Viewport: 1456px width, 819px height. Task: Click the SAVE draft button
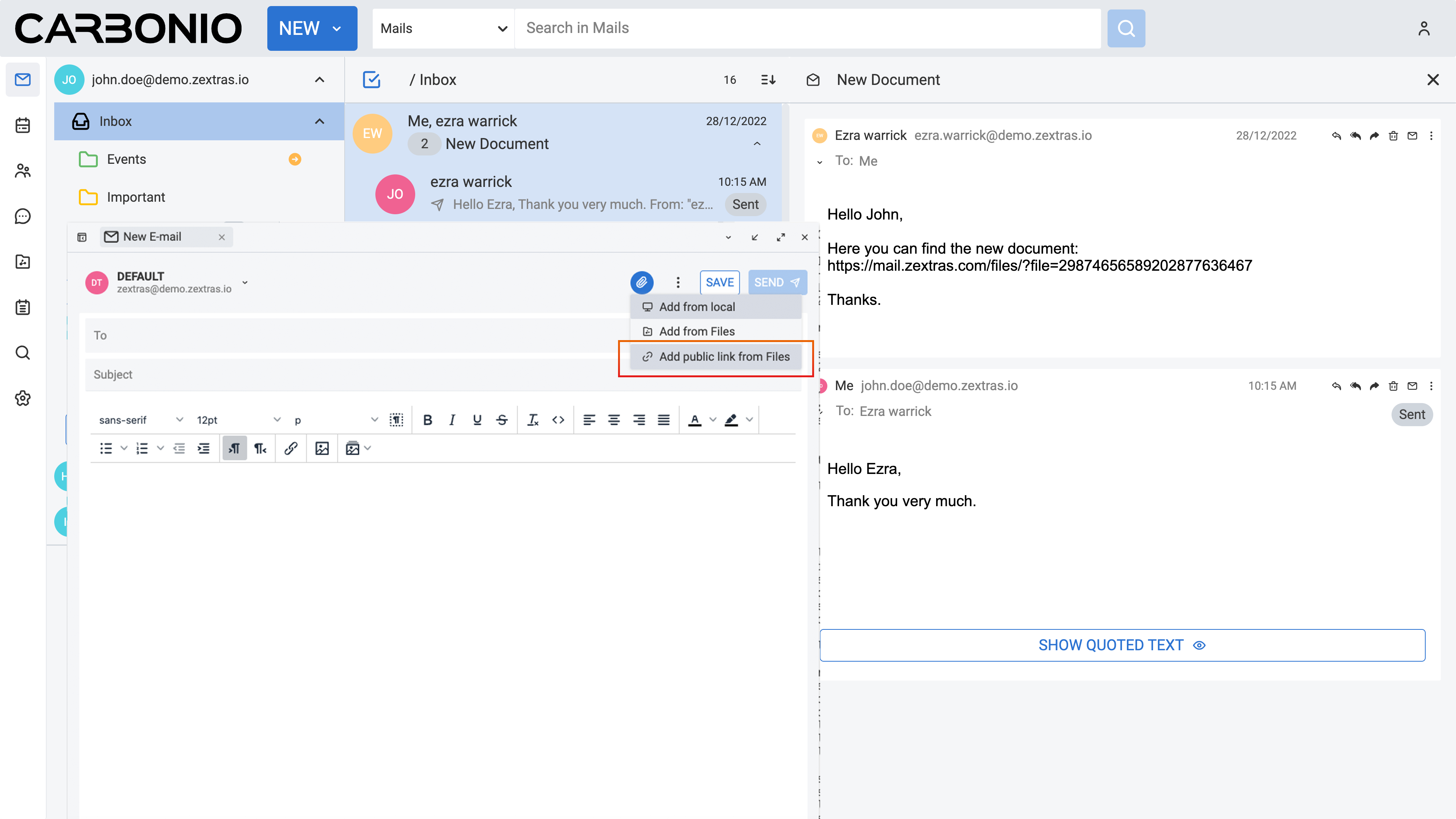click(719, 282)
